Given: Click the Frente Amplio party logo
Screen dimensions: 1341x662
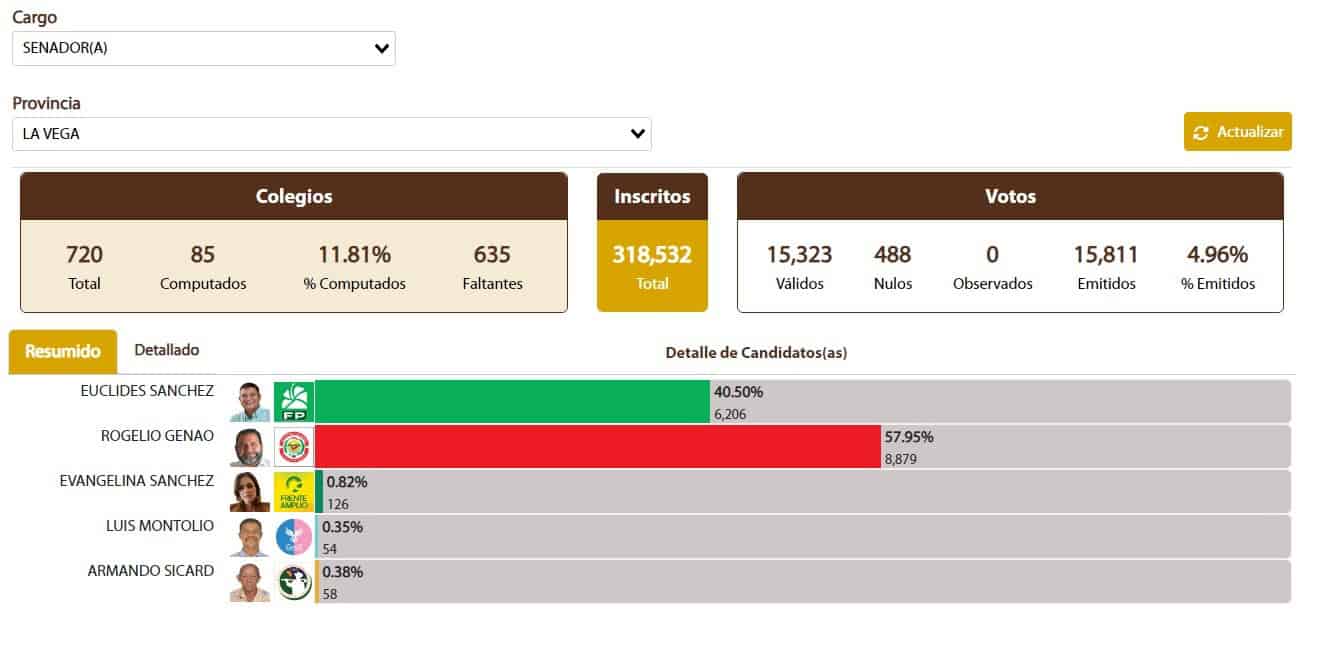Looking at the screenshot, I should coord(294,492).
